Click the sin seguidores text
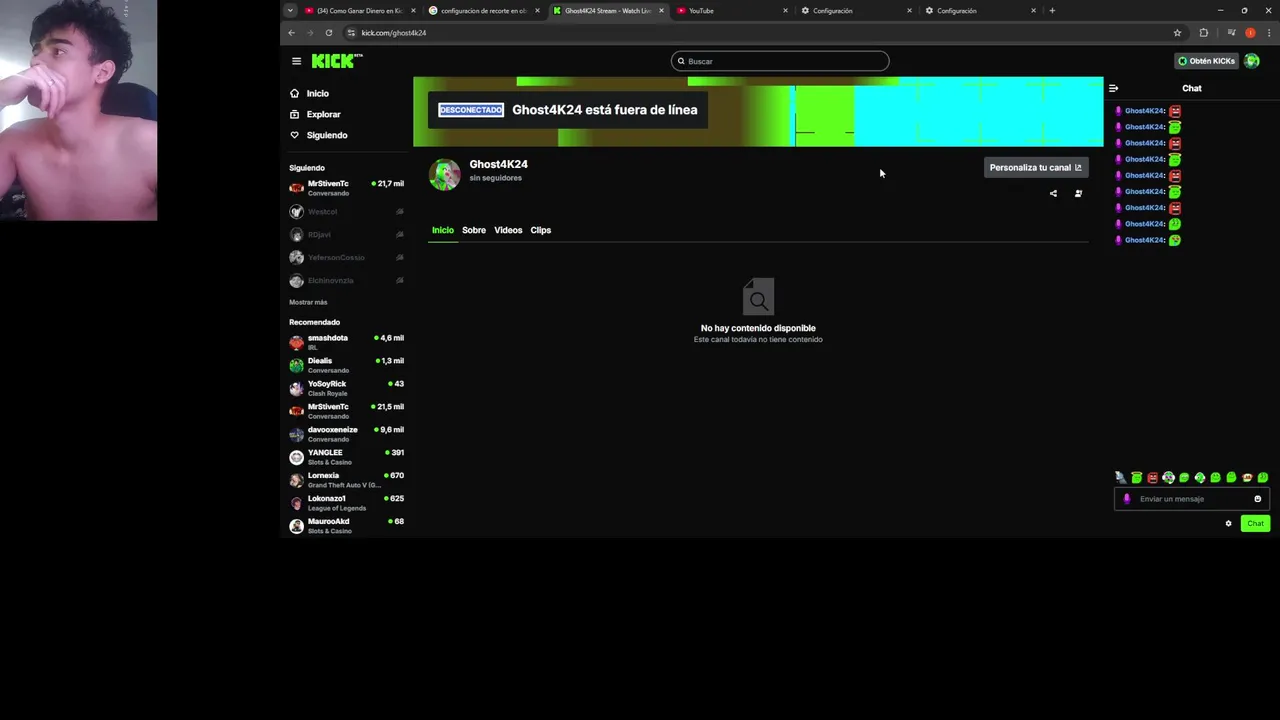Viewport: 1280px width, 720px height. coord(496,178)
